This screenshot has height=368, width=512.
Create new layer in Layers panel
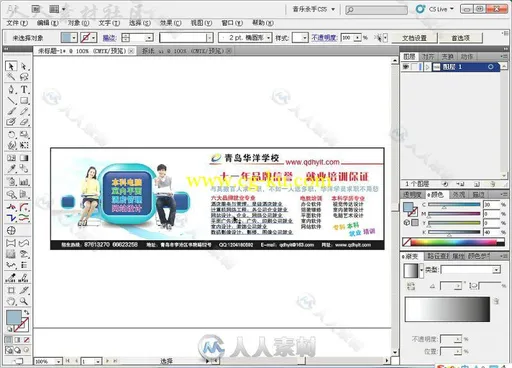coord(477,184)
